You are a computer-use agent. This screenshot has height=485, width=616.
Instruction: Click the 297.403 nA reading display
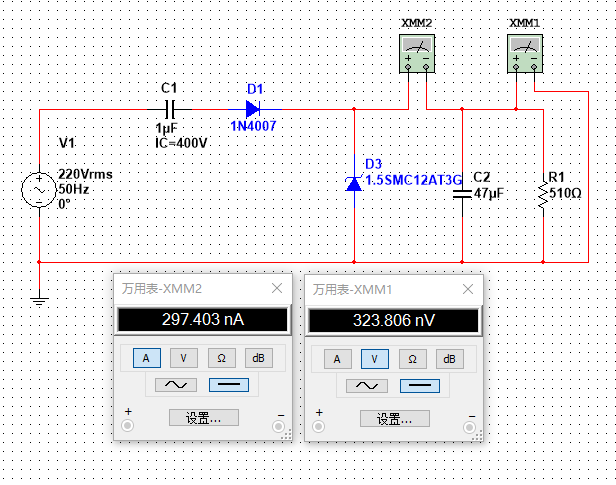tap(203, 320)
